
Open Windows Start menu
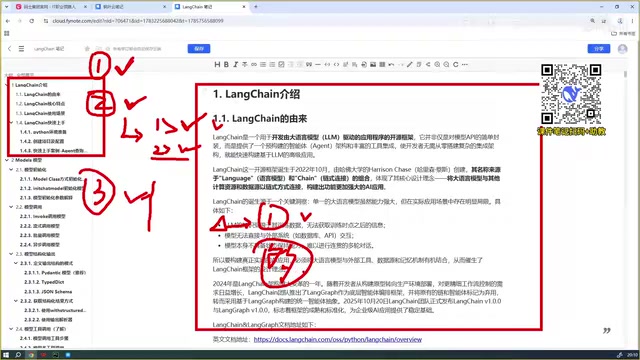tap(6, 355)
